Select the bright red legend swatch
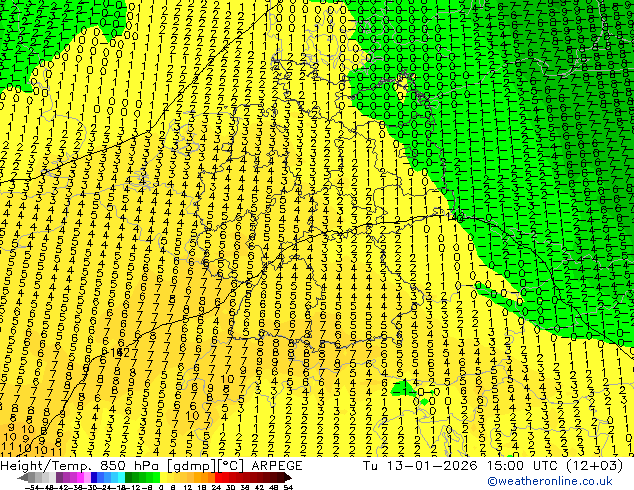Viewport: 634px width, 490px height. click(x=218, y=477)
